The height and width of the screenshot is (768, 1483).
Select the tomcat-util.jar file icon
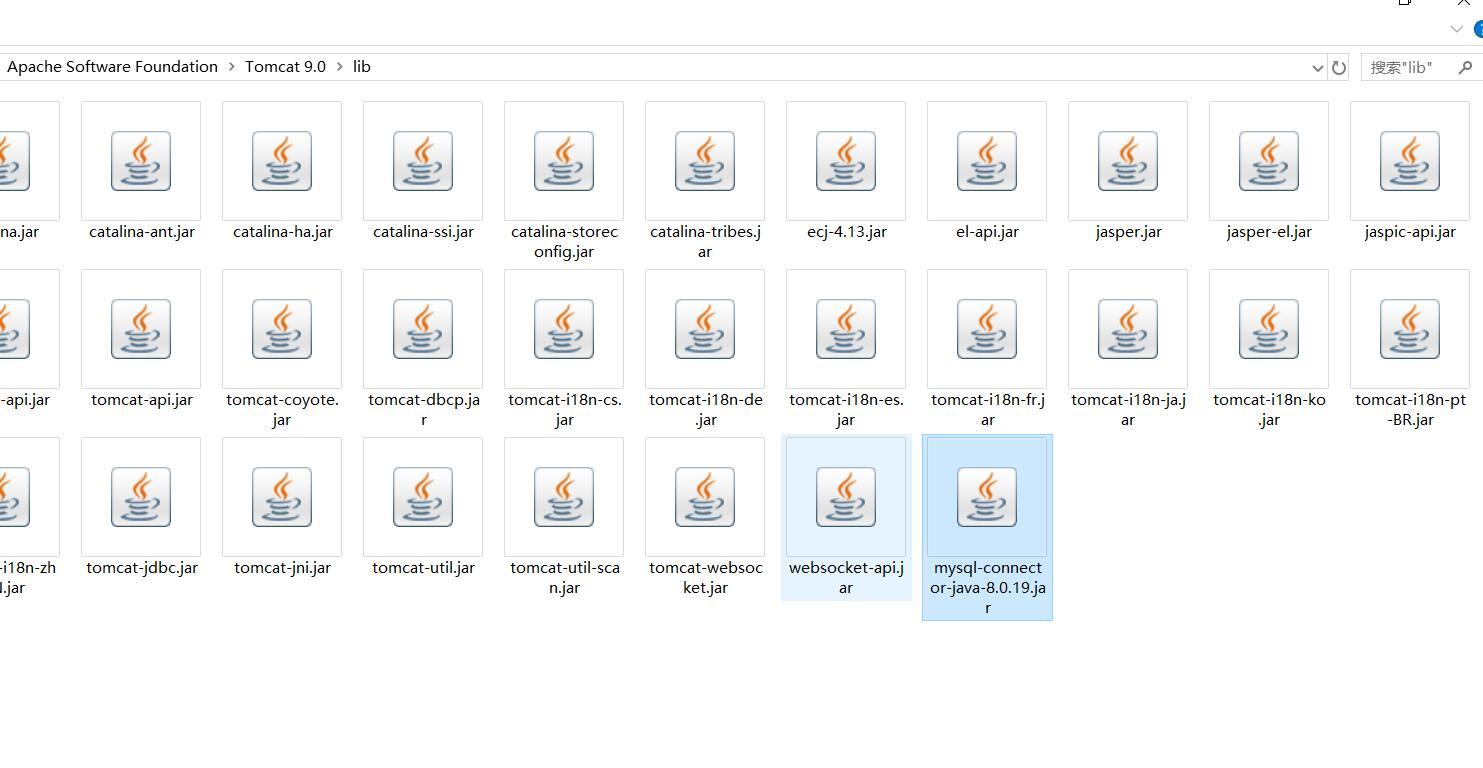pyautogui.click(x=423, y=496)
